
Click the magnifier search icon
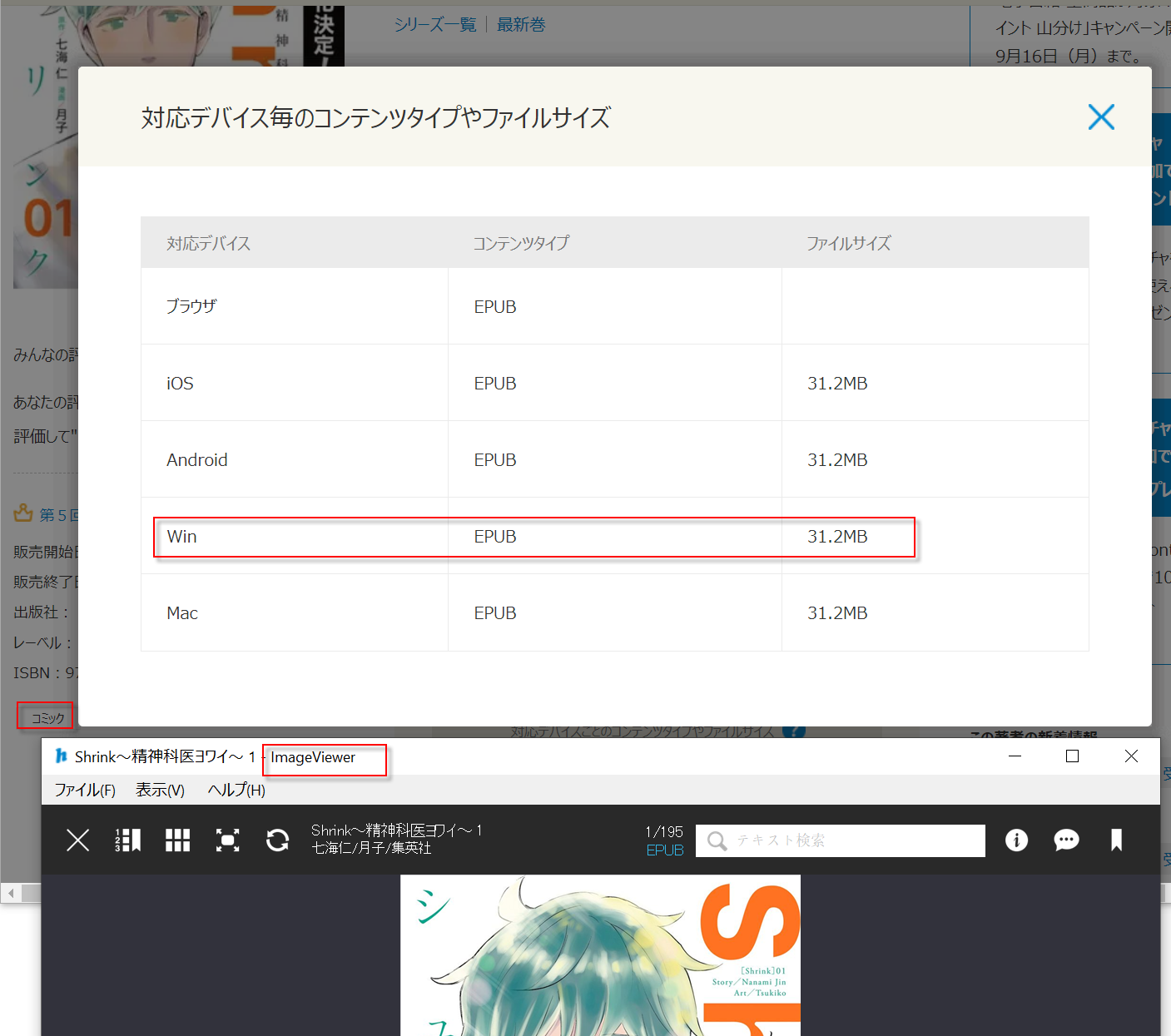click(x=717, y=841)
